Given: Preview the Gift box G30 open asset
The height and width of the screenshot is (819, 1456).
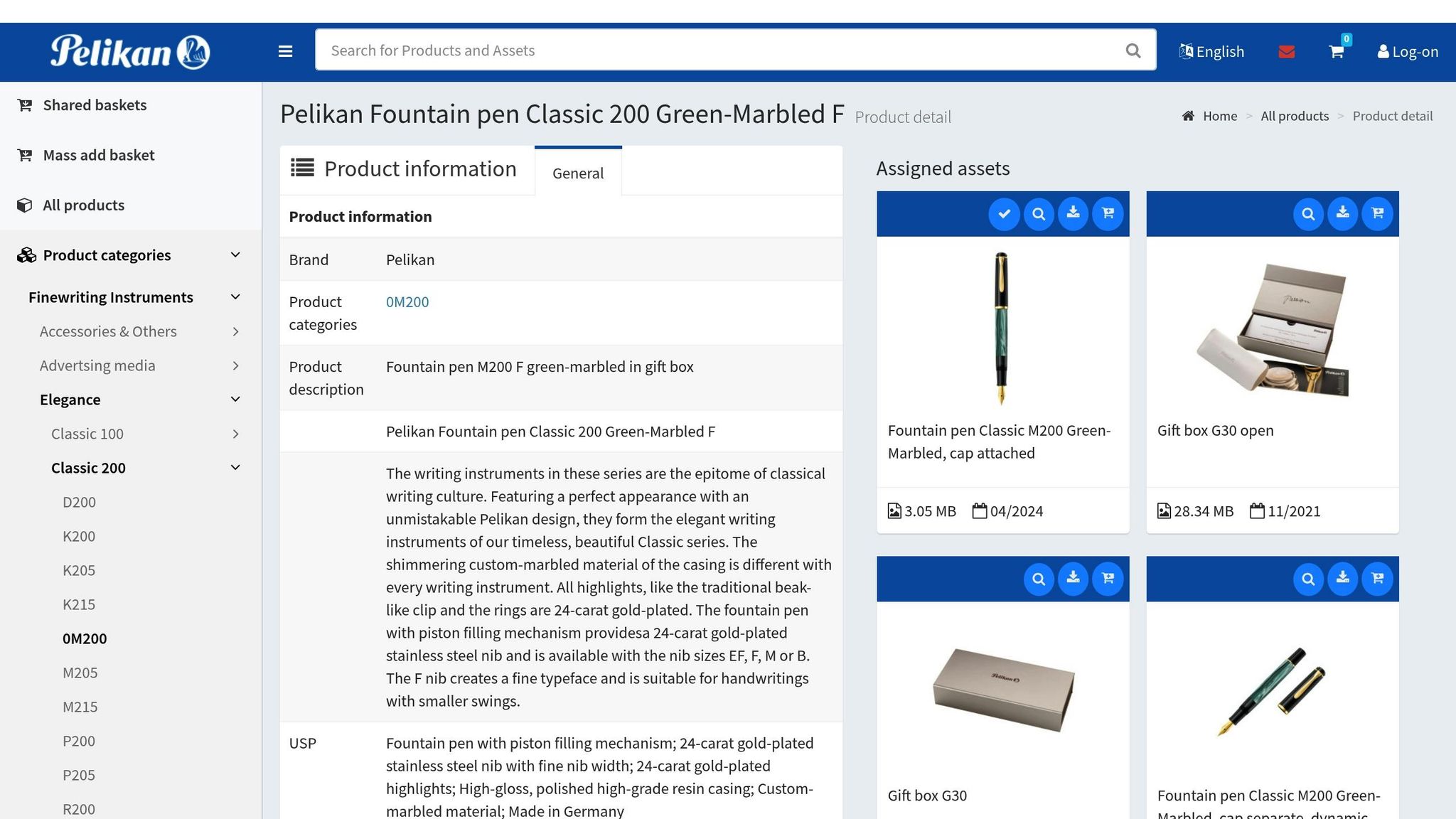Looking at the screenshot, I should point(1308,213).
